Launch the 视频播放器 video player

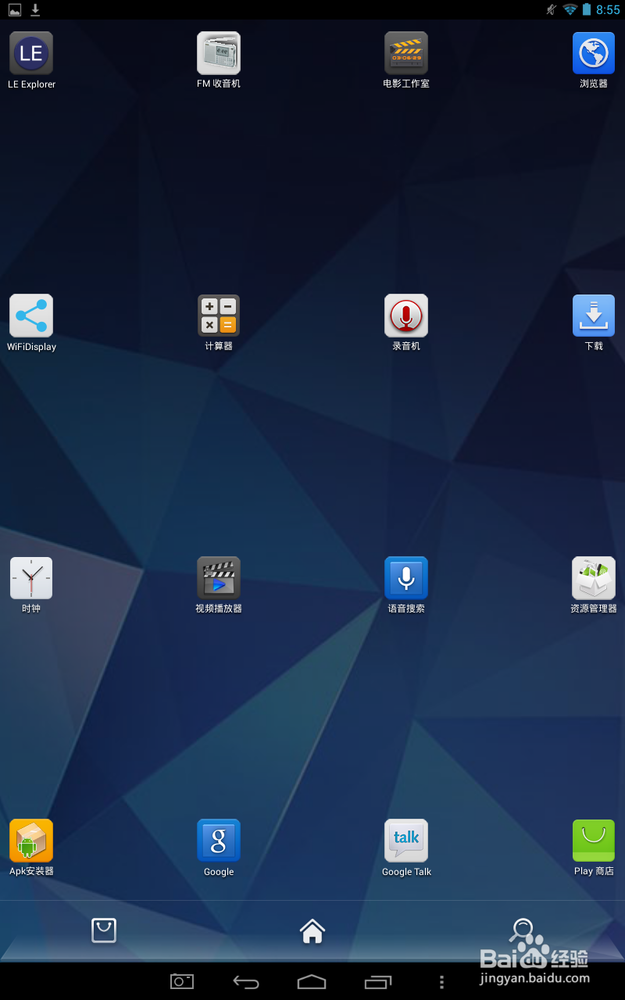pos(219,578)
